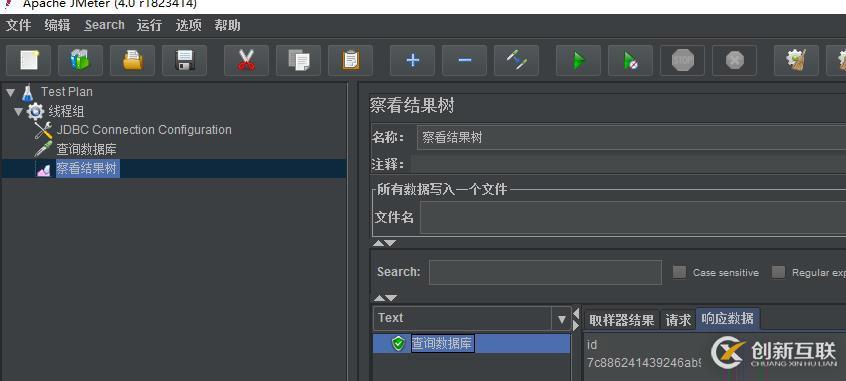
Task: Click the Paste clipboard icon
Action: click(x=350, y=60)
